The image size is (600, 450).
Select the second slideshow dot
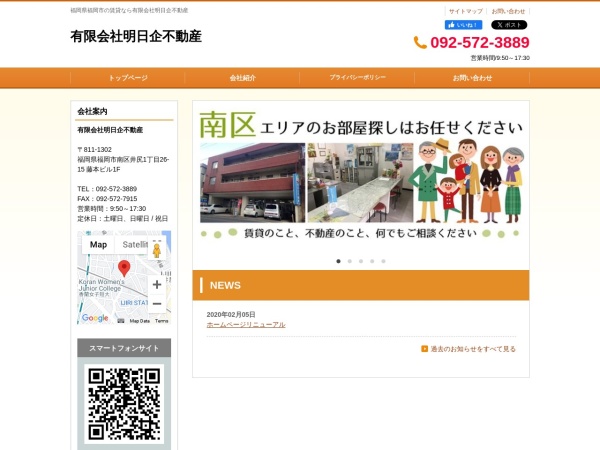(349, 261)
